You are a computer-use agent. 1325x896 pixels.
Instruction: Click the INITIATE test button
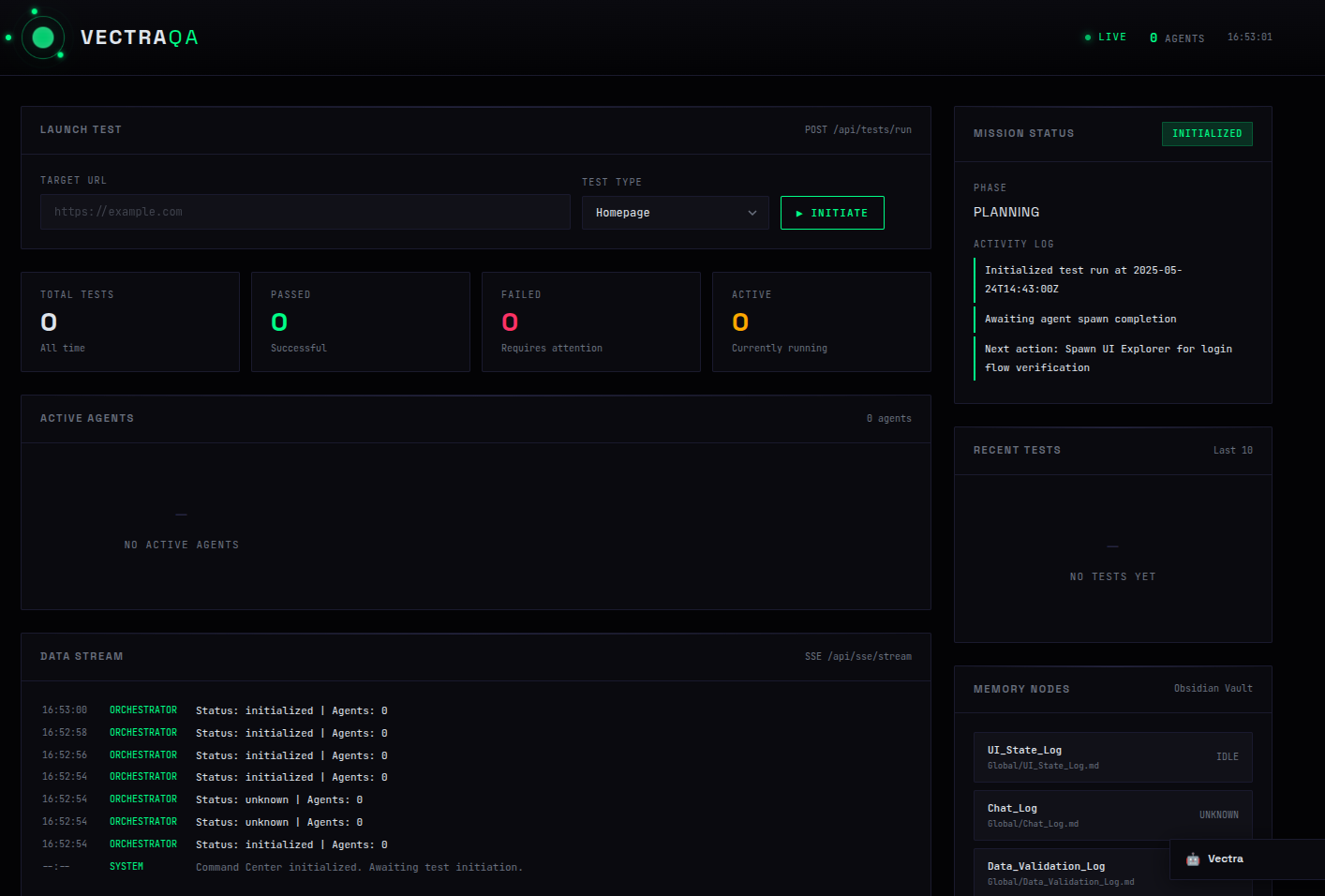point(832,213)
